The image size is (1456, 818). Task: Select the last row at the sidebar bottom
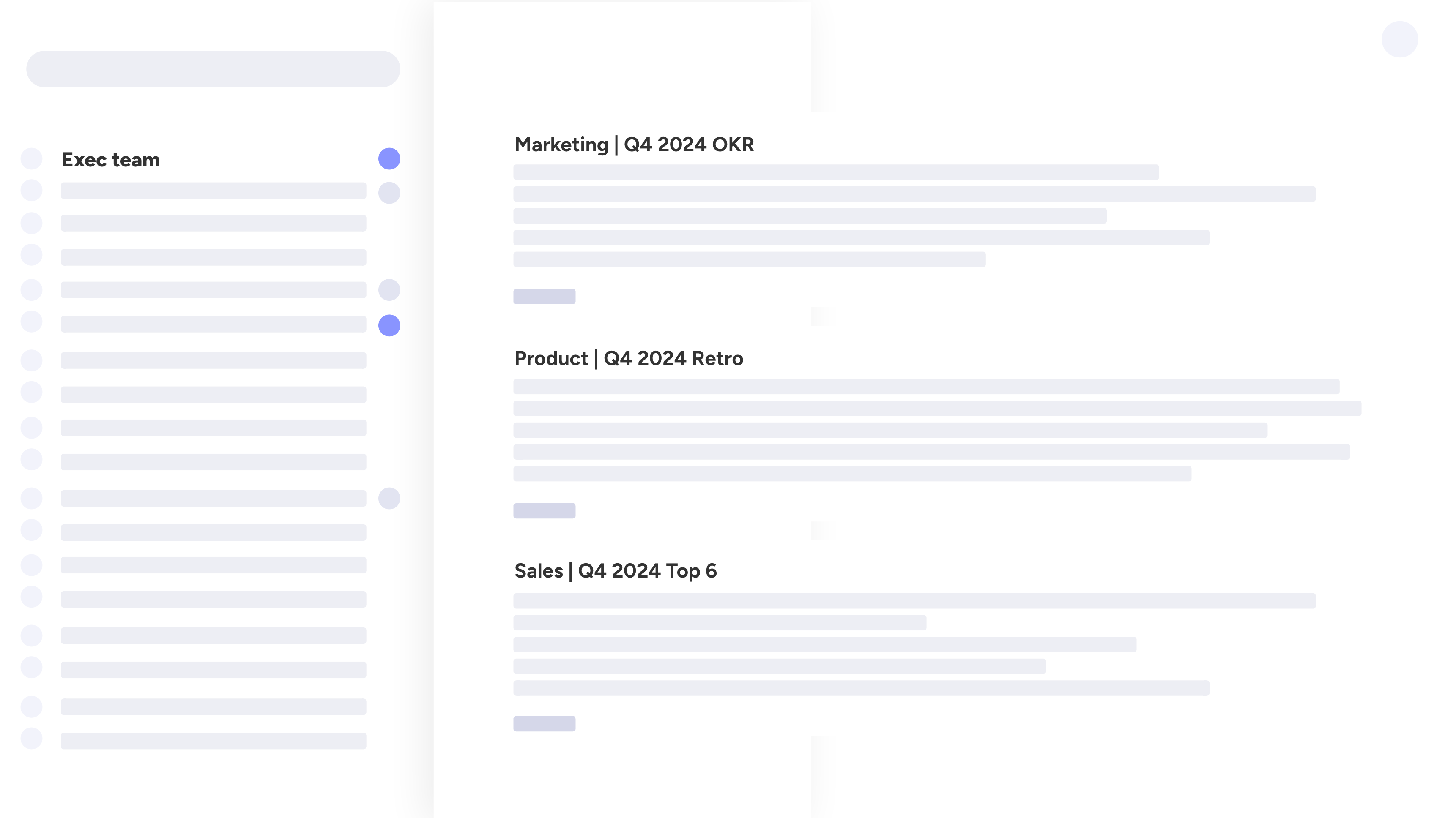213,741
